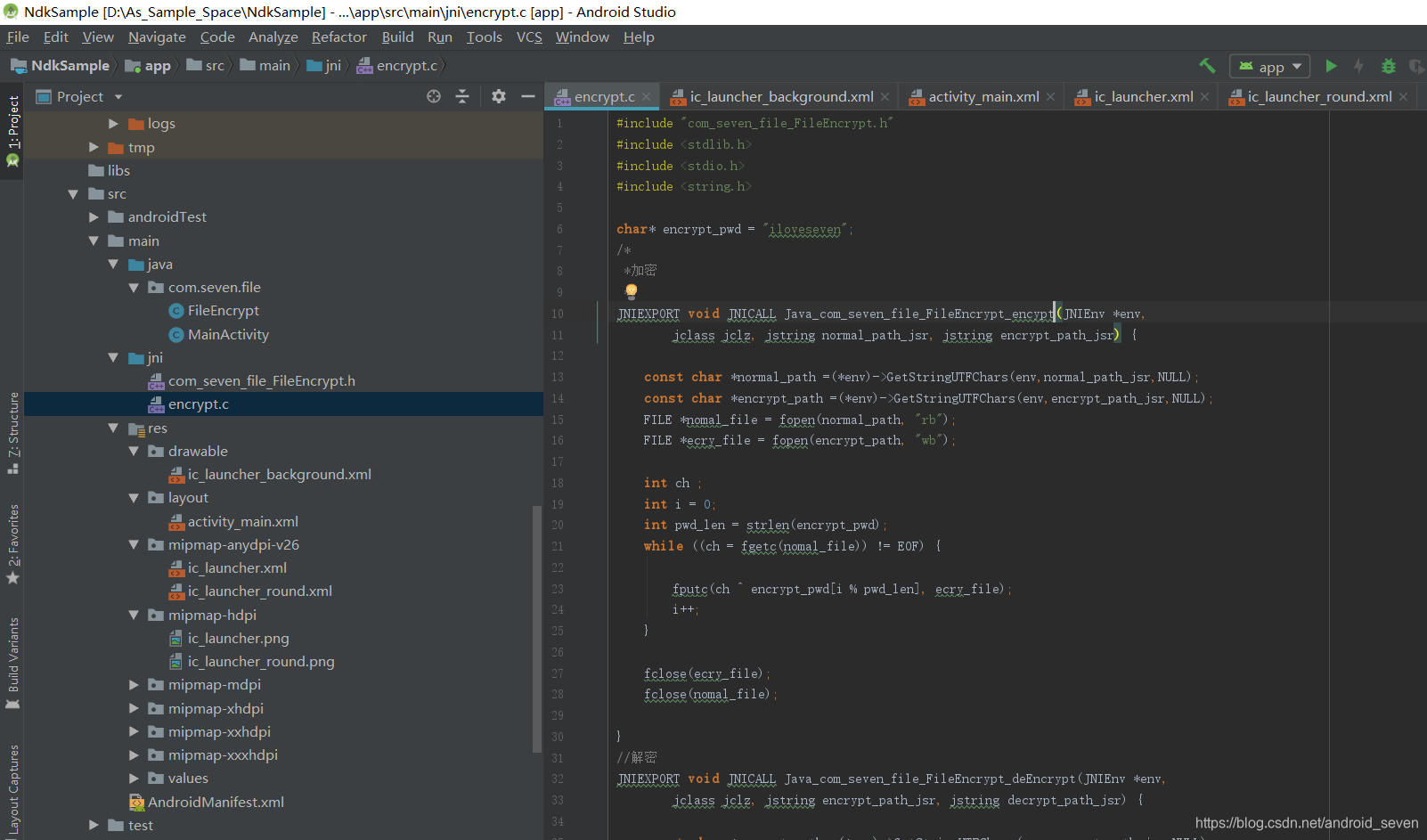This screenshot has width=1427, height=840.
Task: Expand the test folder
Action: pos(94,825)
